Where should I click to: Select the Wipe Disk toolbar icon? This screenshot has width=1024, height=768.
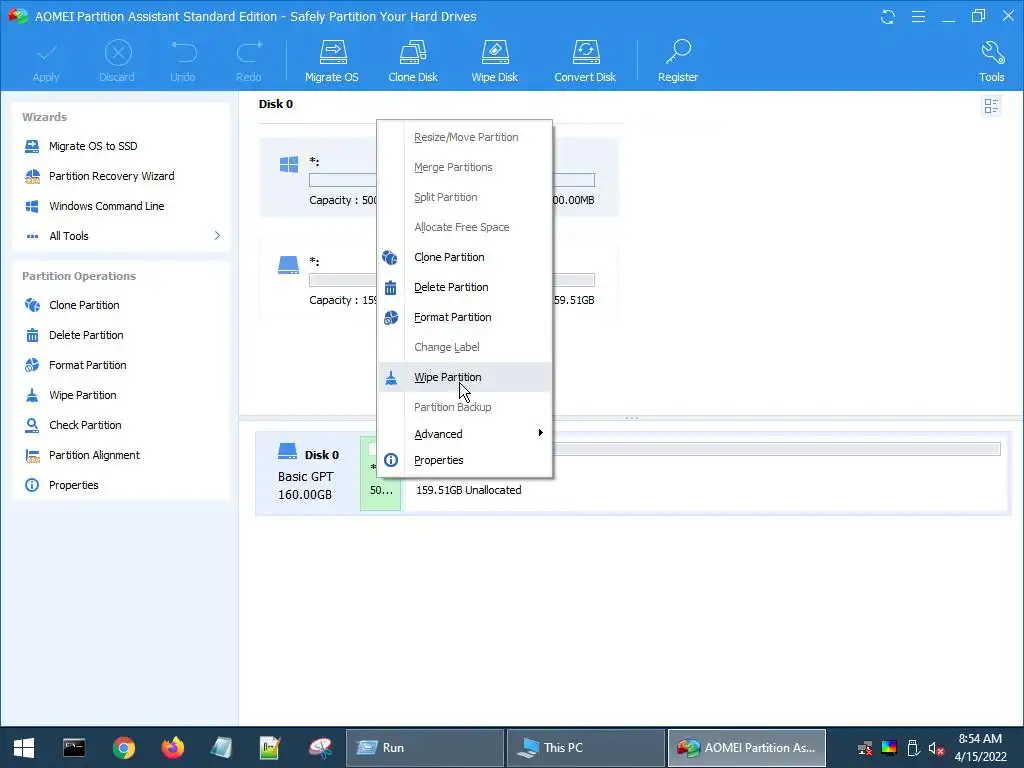click(x=494, y=61)
